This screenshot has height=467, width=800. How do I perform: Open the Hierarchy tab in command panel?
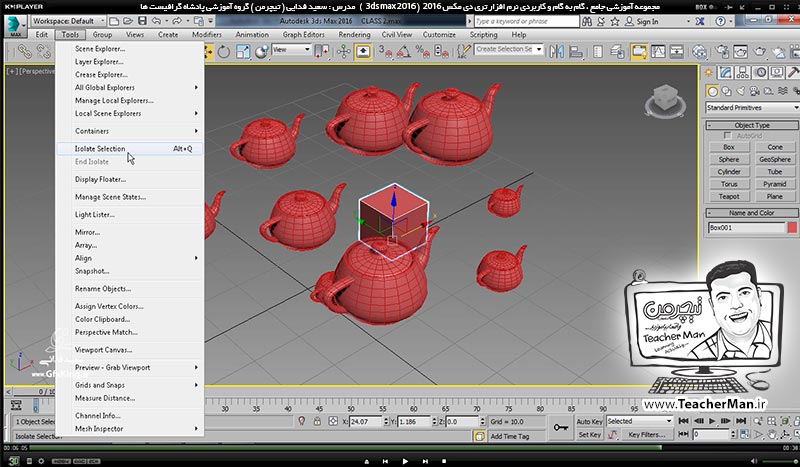[742, 72]
